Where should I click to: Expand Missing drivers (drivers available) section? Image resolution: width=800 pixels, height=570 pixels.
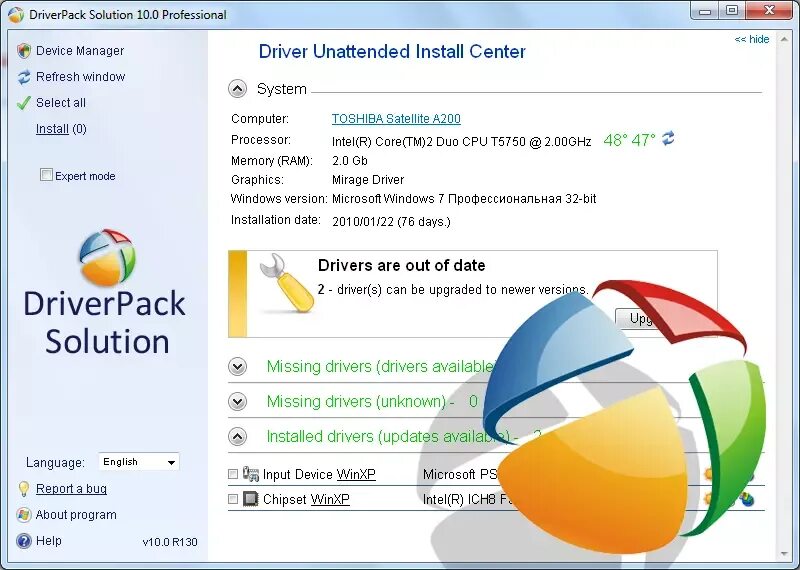[x=237, y=366]
